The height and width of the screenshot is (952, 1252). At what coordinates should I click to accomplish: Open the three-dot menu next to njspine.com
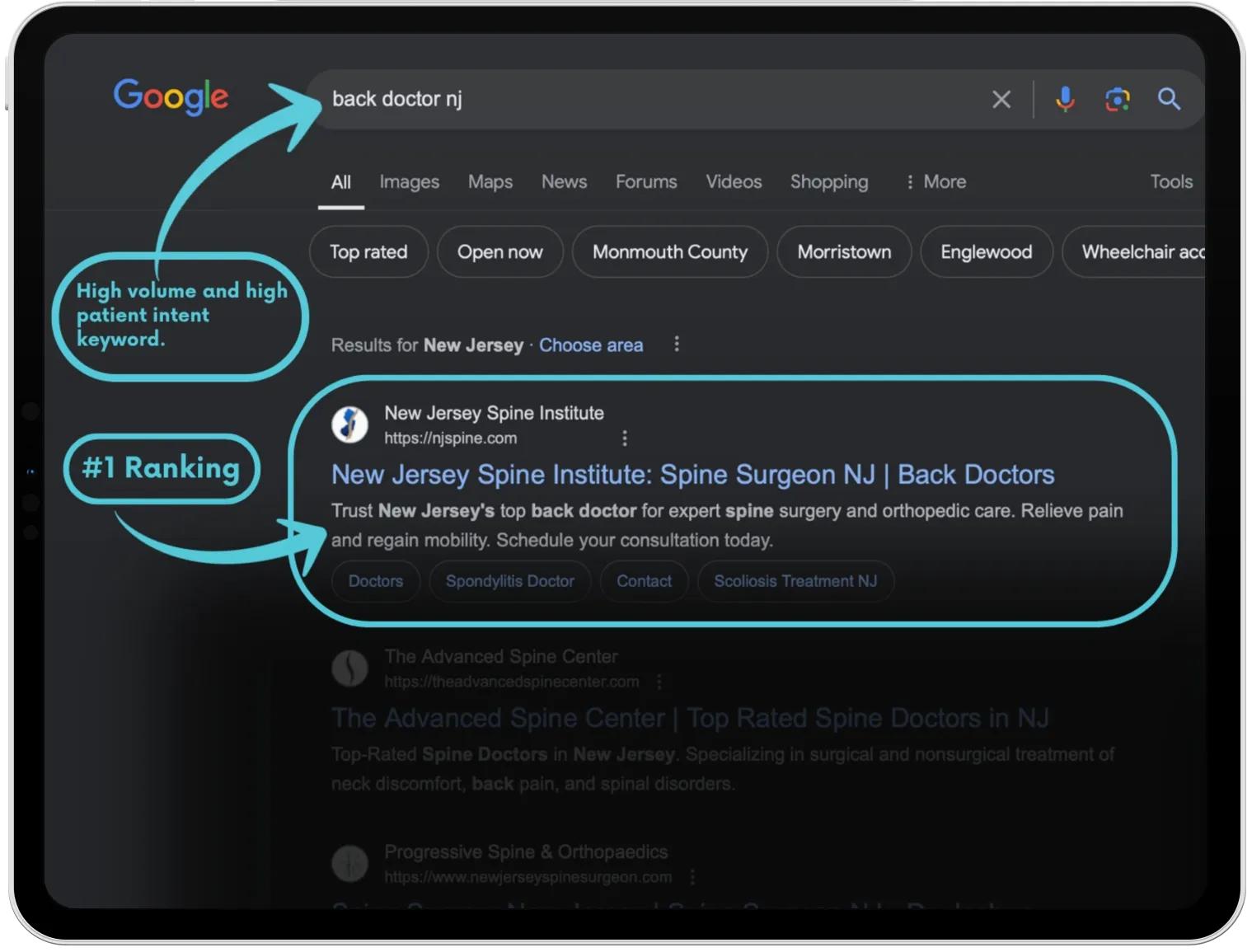click(625, 438)
